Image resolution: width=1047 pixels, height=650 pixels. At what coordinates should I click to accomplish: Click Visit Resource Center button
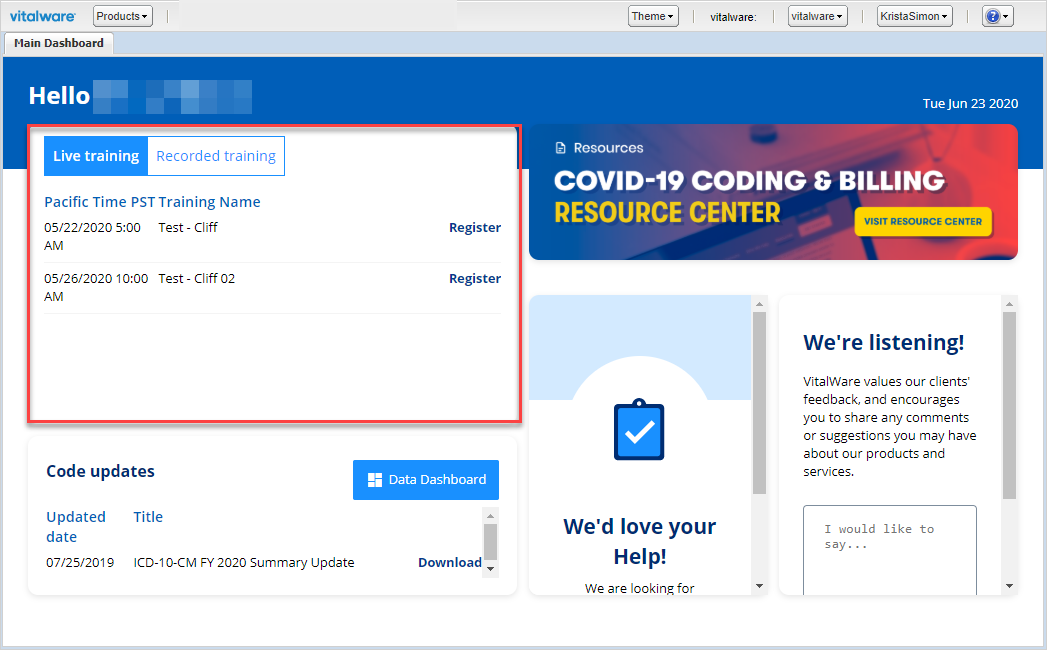point(923,221)
